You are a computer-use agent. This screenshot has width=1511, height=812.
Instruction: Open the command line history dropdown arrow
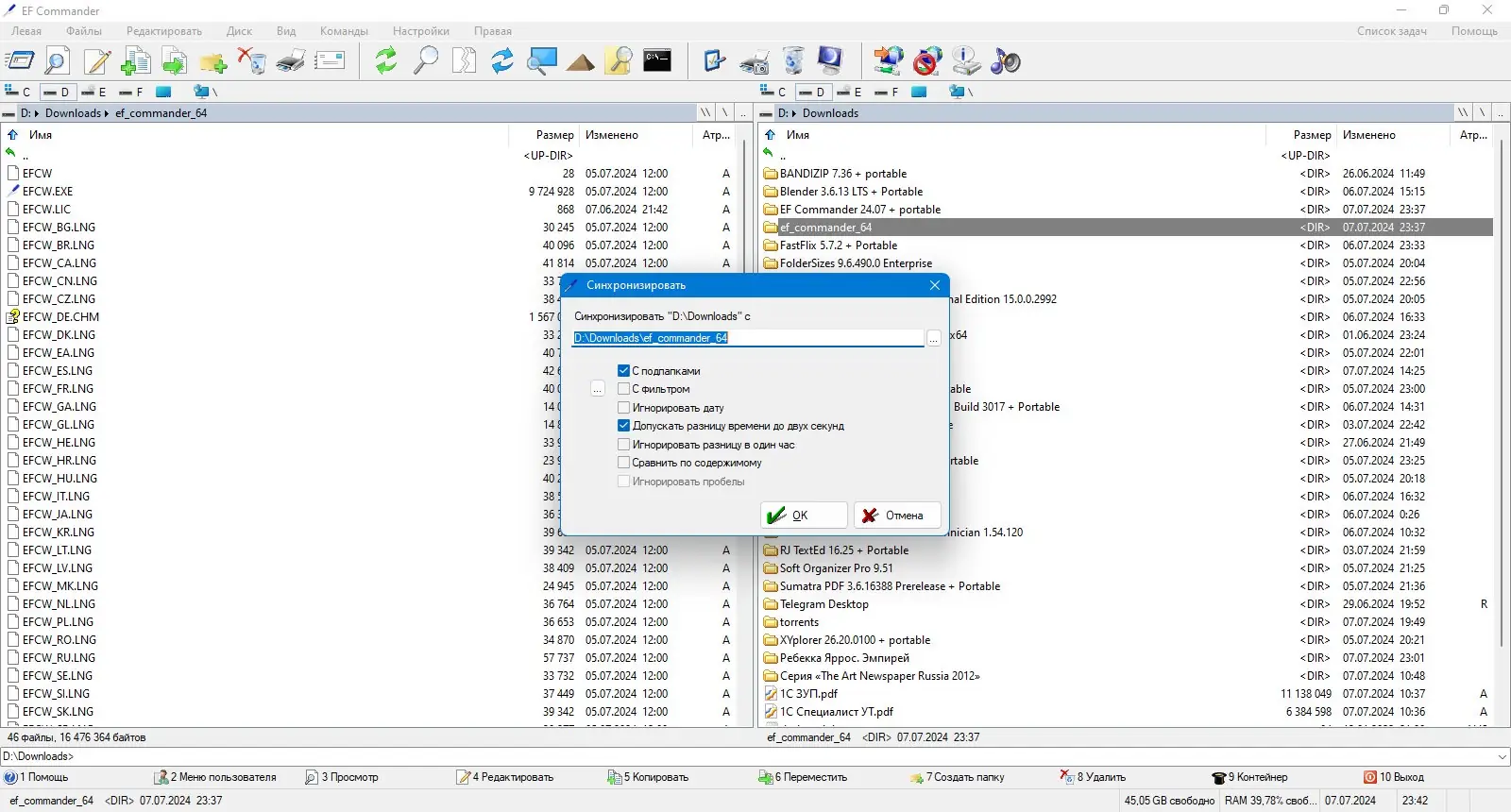coord(1502,756)
